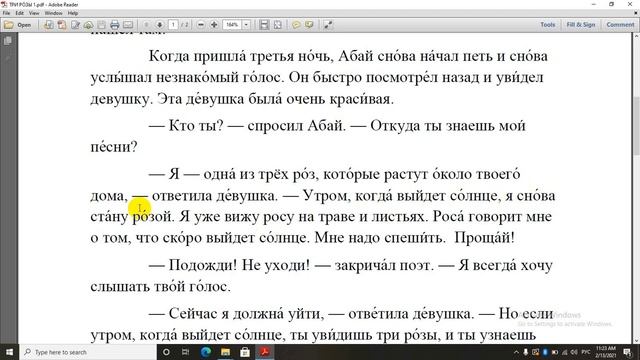Open the File menu
Image resolution: width=640 pixels, height=360 pixels.
(x=7, y=13)
